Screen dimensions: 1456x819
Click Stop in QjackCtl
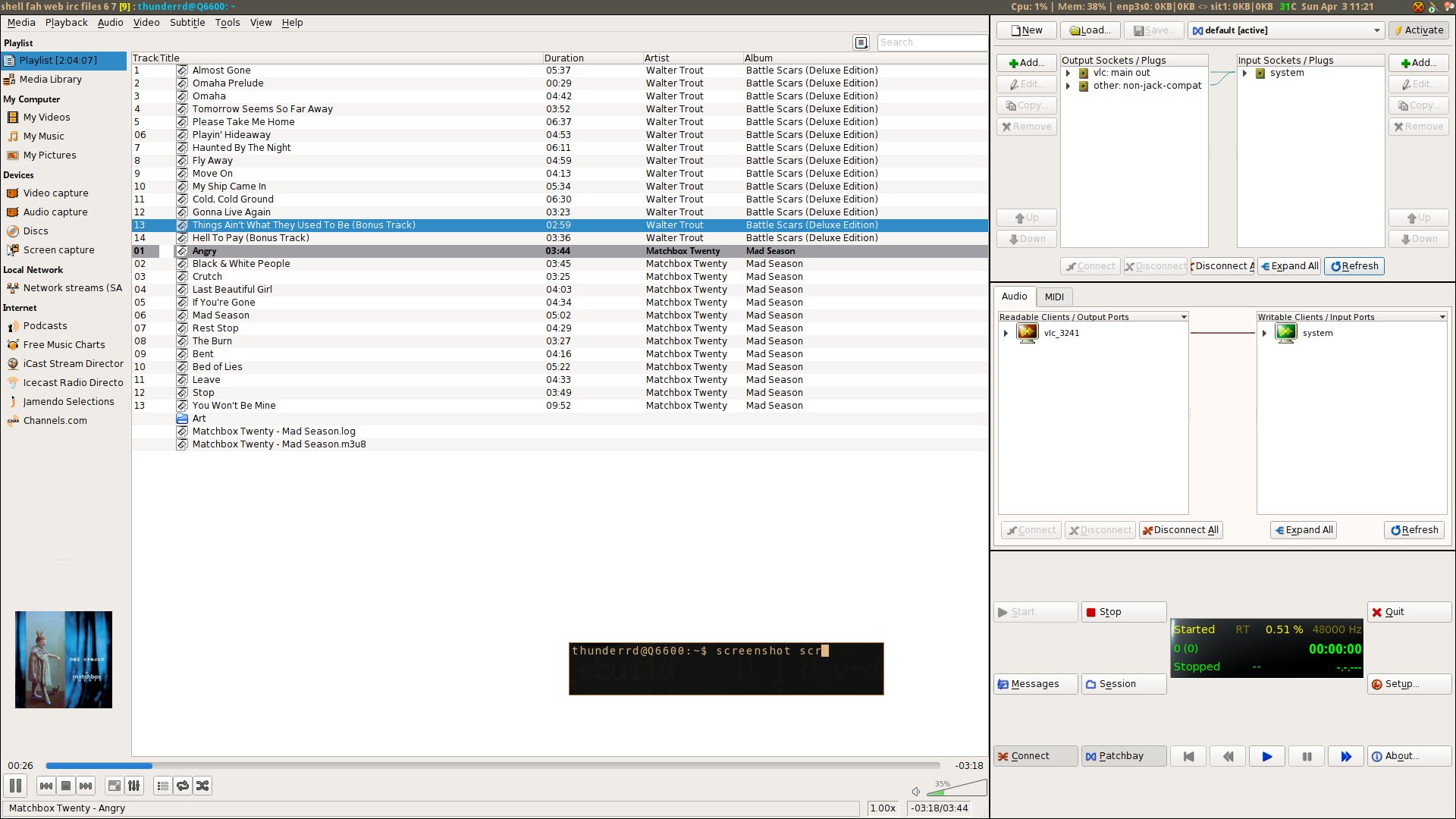pos(1124,612)
